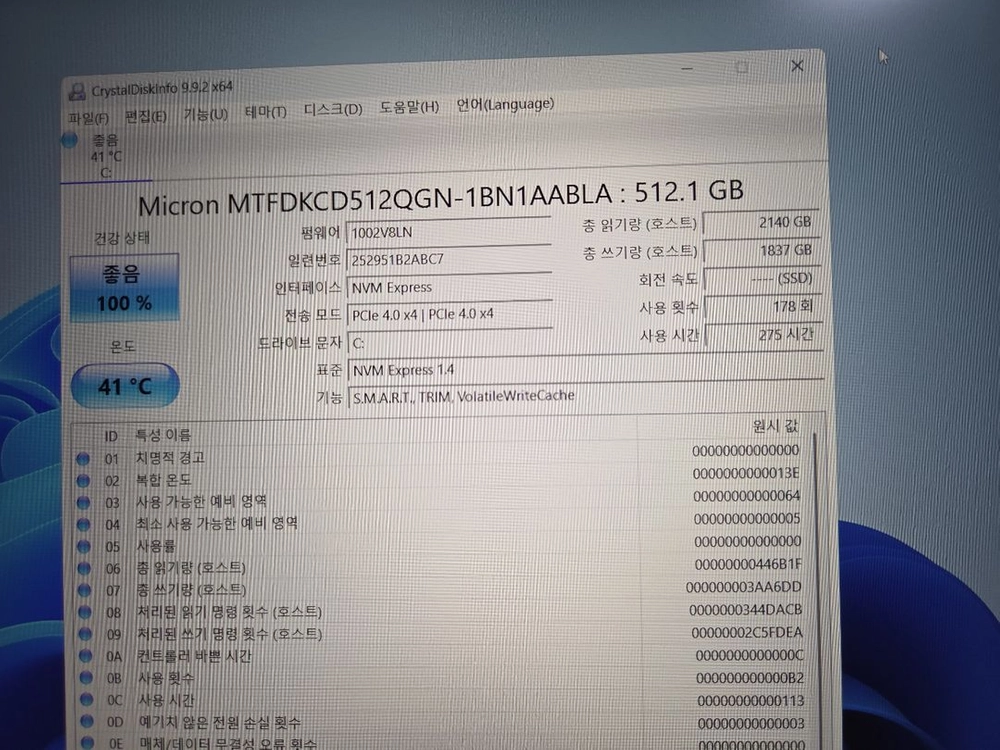This screenshot has height=750, width=1000.
Task: Click the CrystalDiskInfo app icon in title bar
Action: point(77,92)
